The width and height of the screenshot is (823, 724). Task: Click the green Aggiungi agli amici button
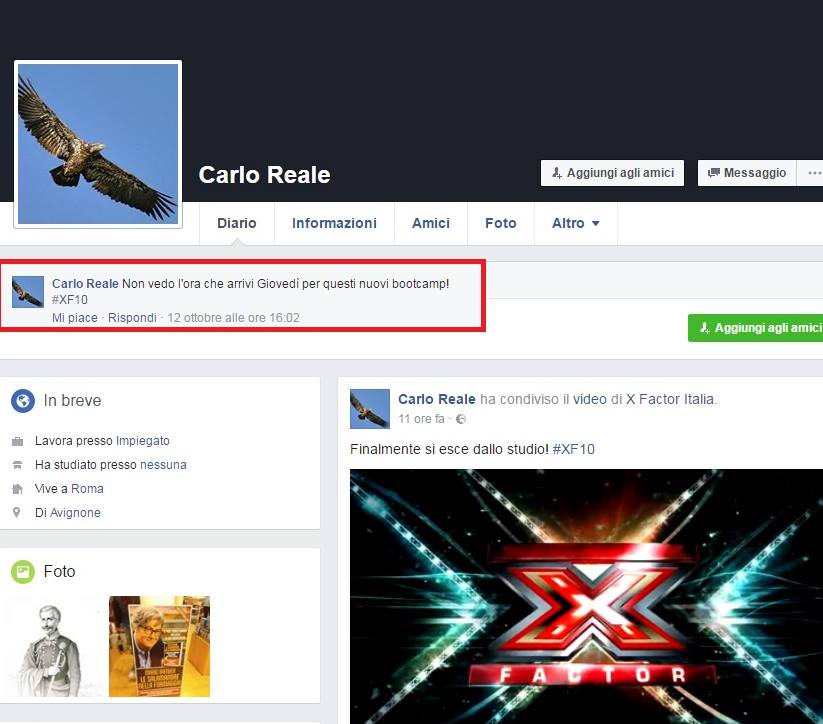(757, 327)
